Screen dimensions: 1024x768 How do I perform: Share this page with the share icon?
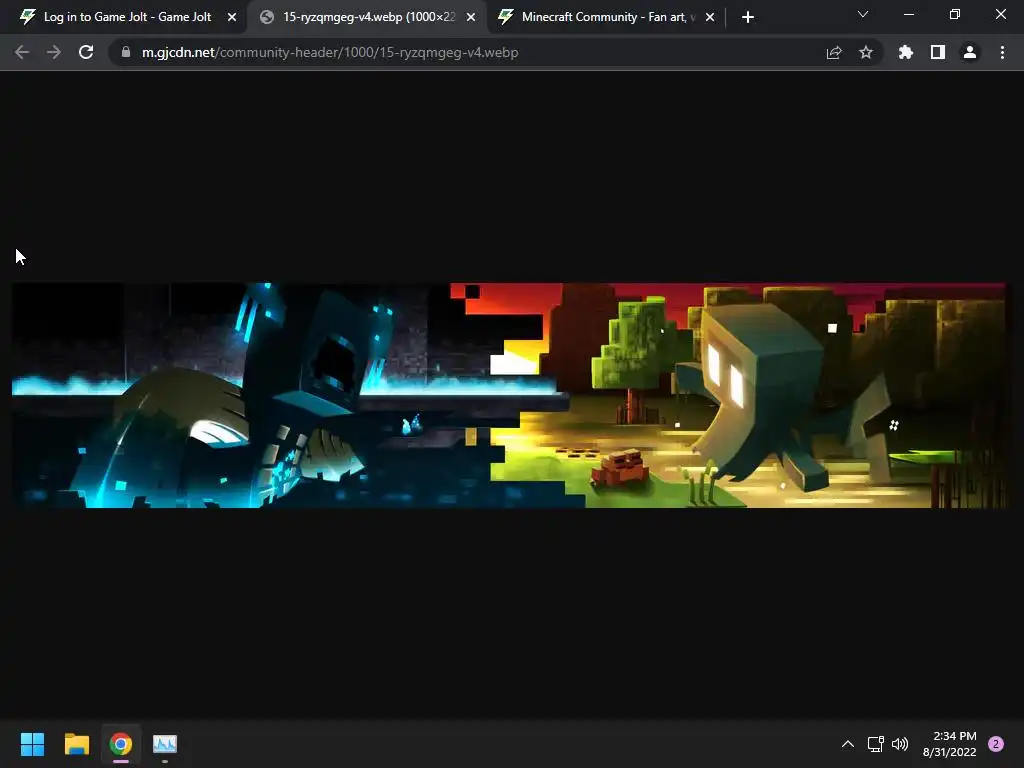[x=834, y=52]
